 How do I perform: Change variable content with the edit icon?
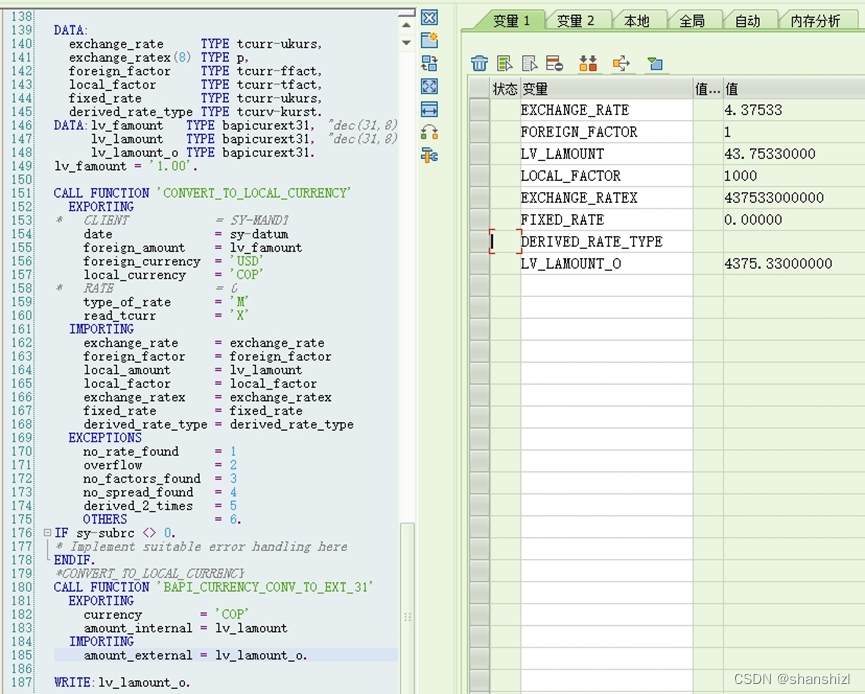tap(505, 63)
